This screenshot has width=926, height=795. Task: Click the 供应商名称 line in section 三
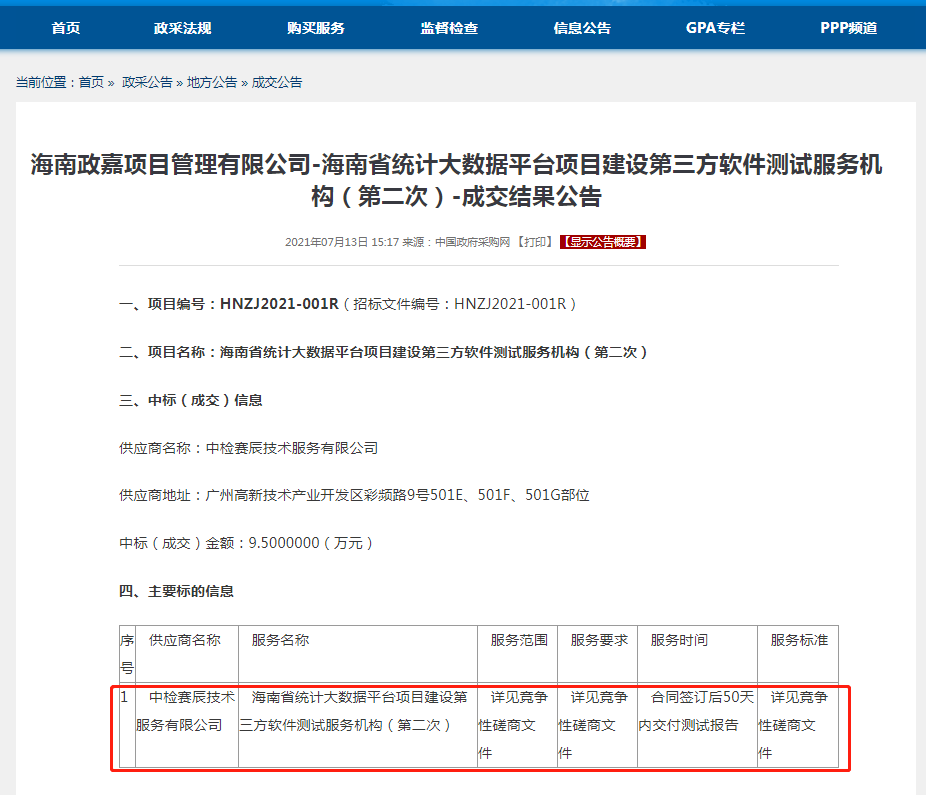(x=249, y=448)
